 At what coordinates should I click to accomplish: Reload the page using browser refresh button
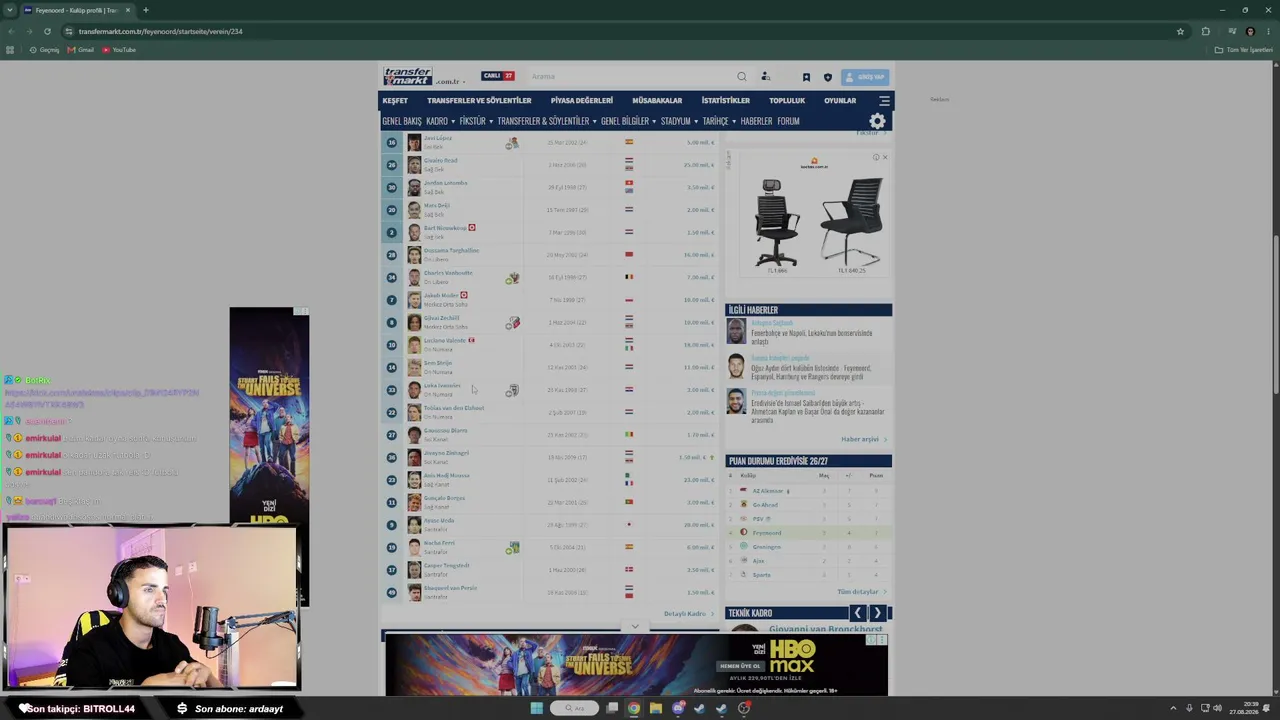pos(47,31)
